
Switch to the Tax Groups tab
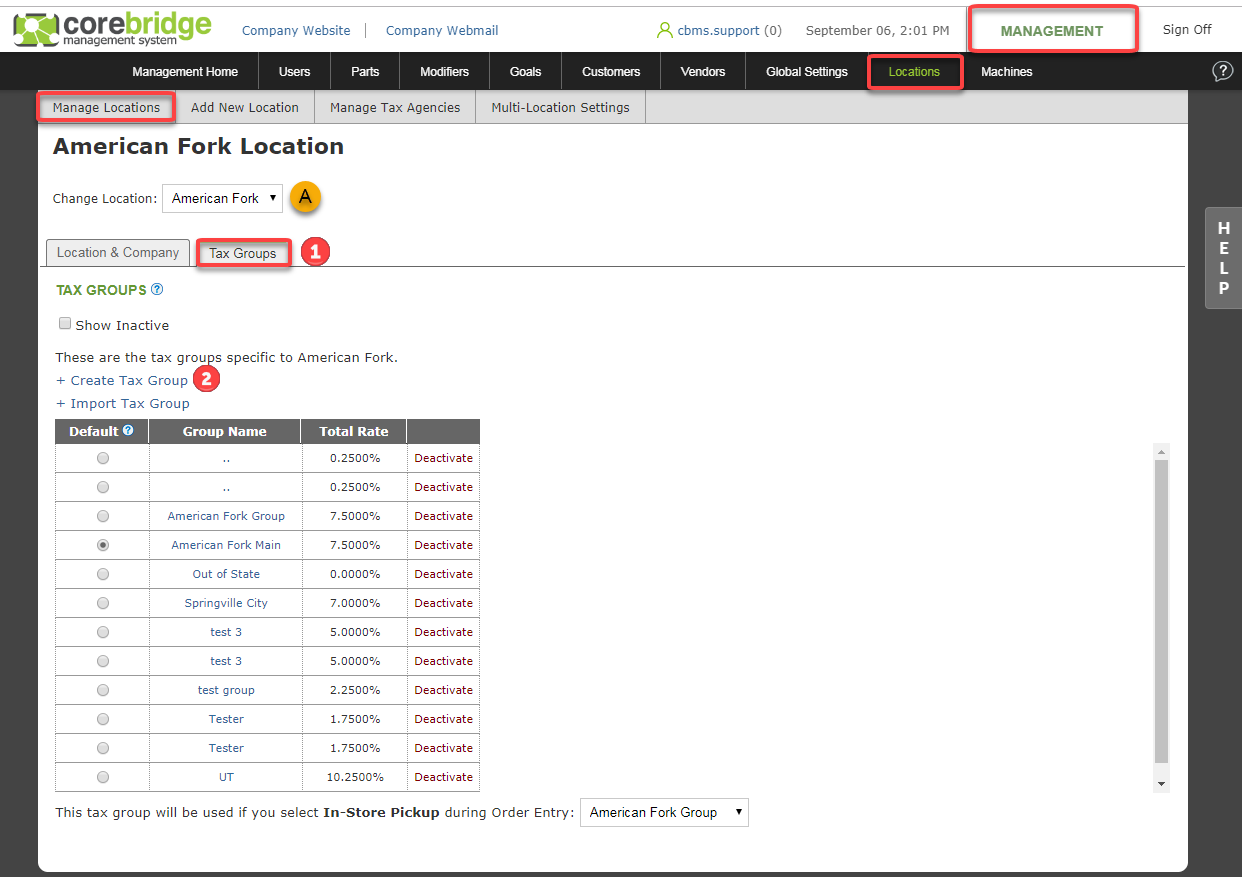point(243,253)
